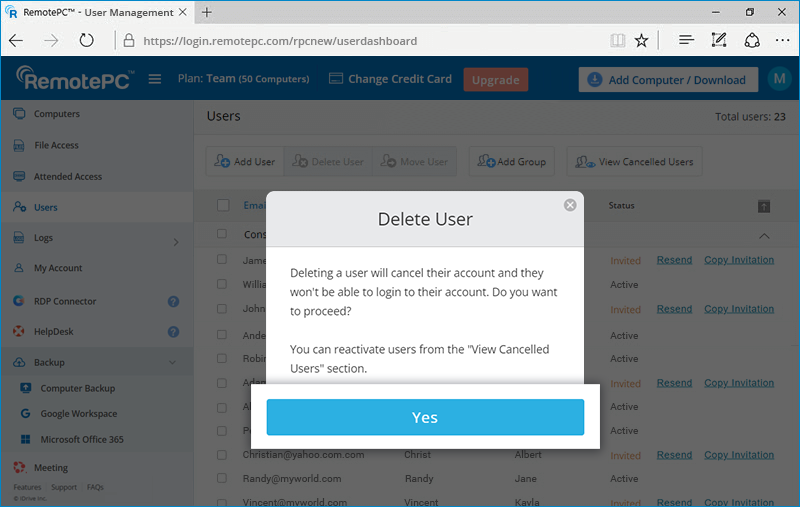Close the Delete User dialog

coord(570,205)
